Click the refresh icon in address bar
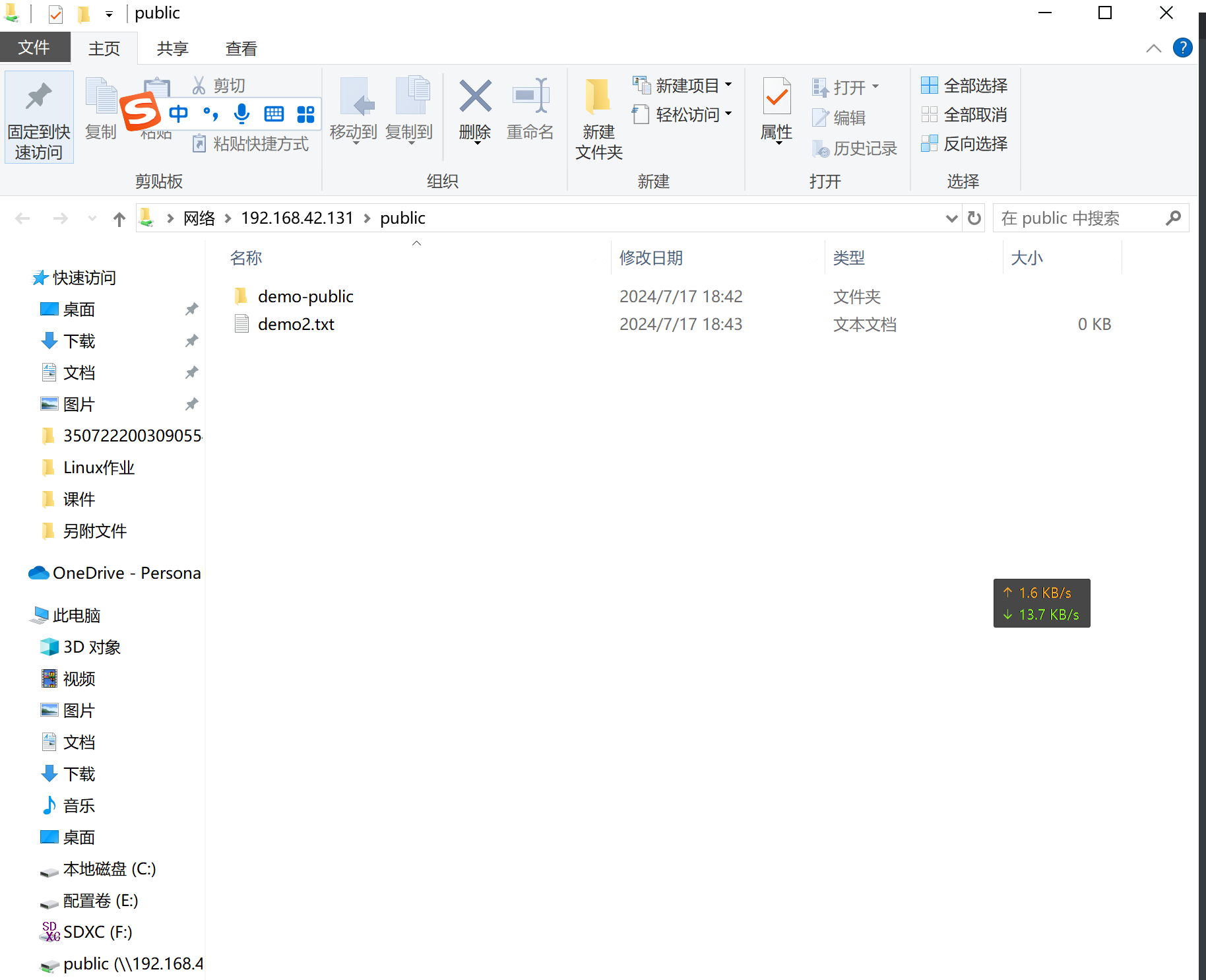The width and height of the screenshot is (1206, 980). point(973,218)
